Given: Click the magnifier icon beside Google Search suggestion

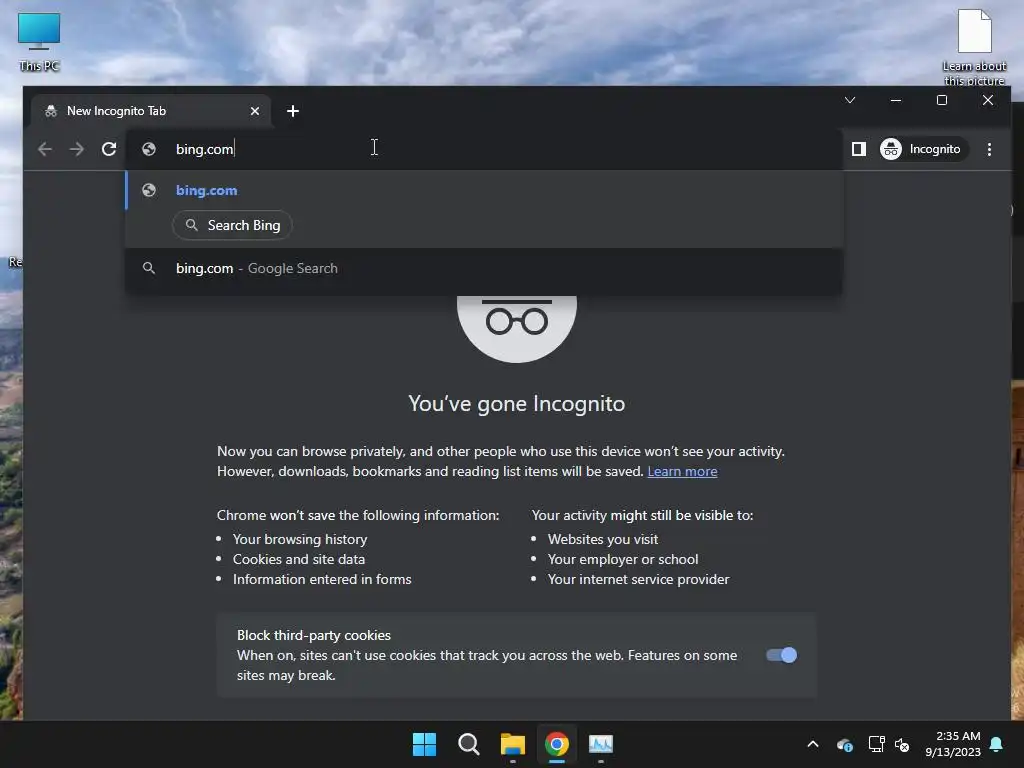Looking at the screenshot, I should coord(149,268).
